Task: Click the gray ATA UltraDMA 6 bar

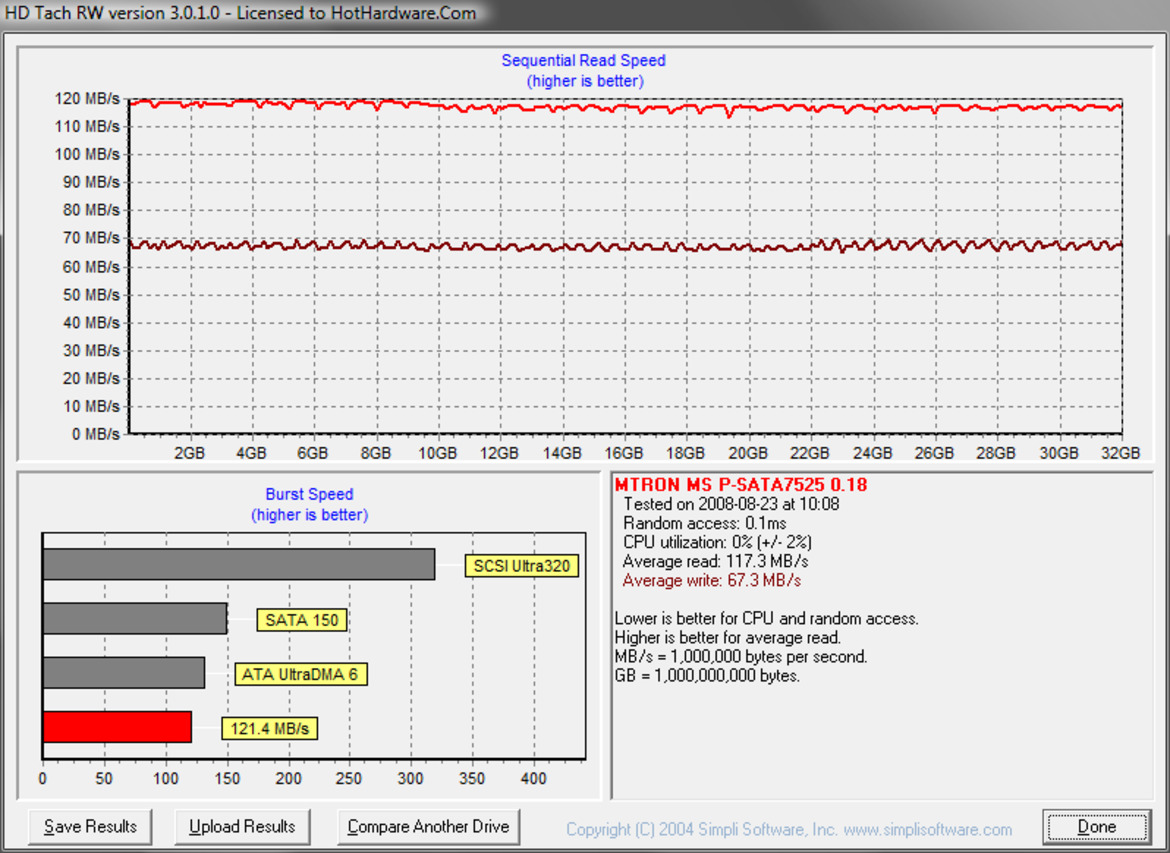Action: tap(124, 672)
